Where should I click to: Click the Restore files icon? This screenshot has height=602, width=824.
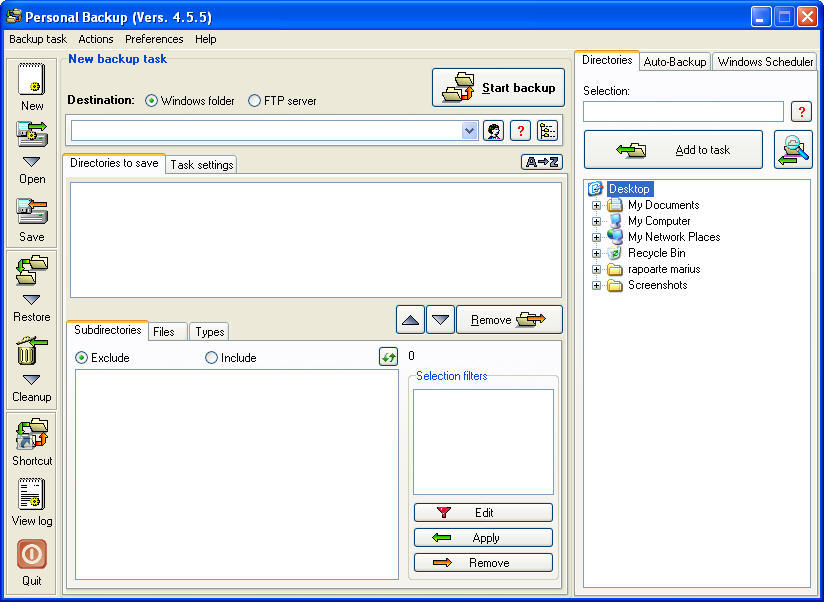32,270
